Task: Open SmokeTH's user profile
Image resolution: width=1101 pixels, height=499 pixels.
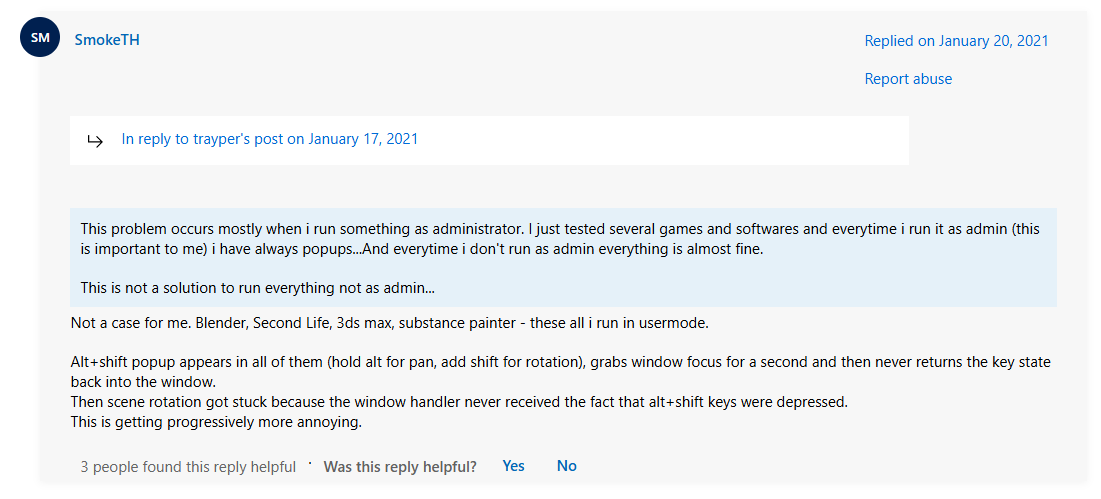Action: (x=107, y=40)
